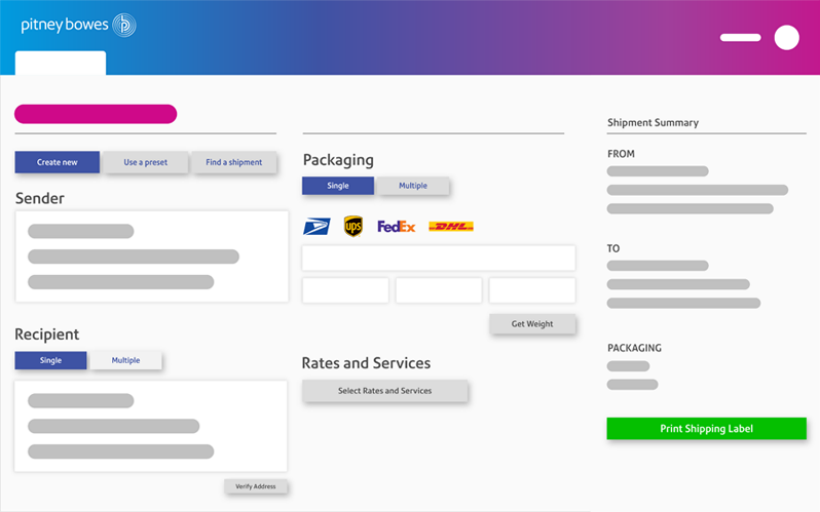Open the round user profile avatar
This screenshot has width=820, height=512.
pyautogui.click(x=786, y=38)
